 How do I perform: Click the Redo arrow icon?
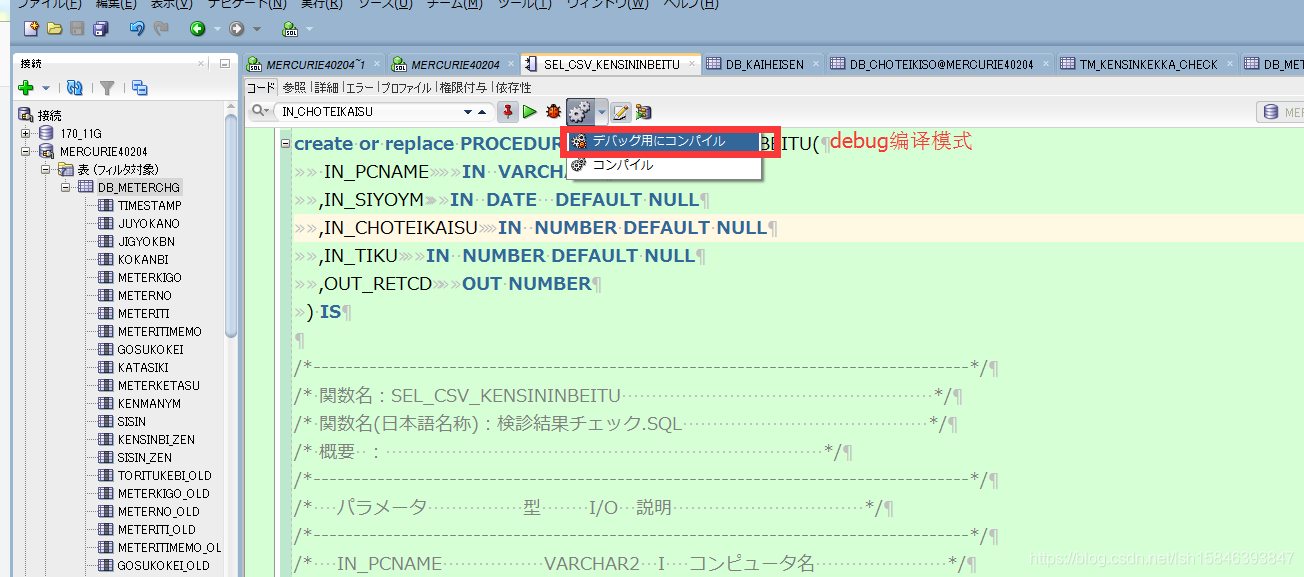click(x=161, y=29)
